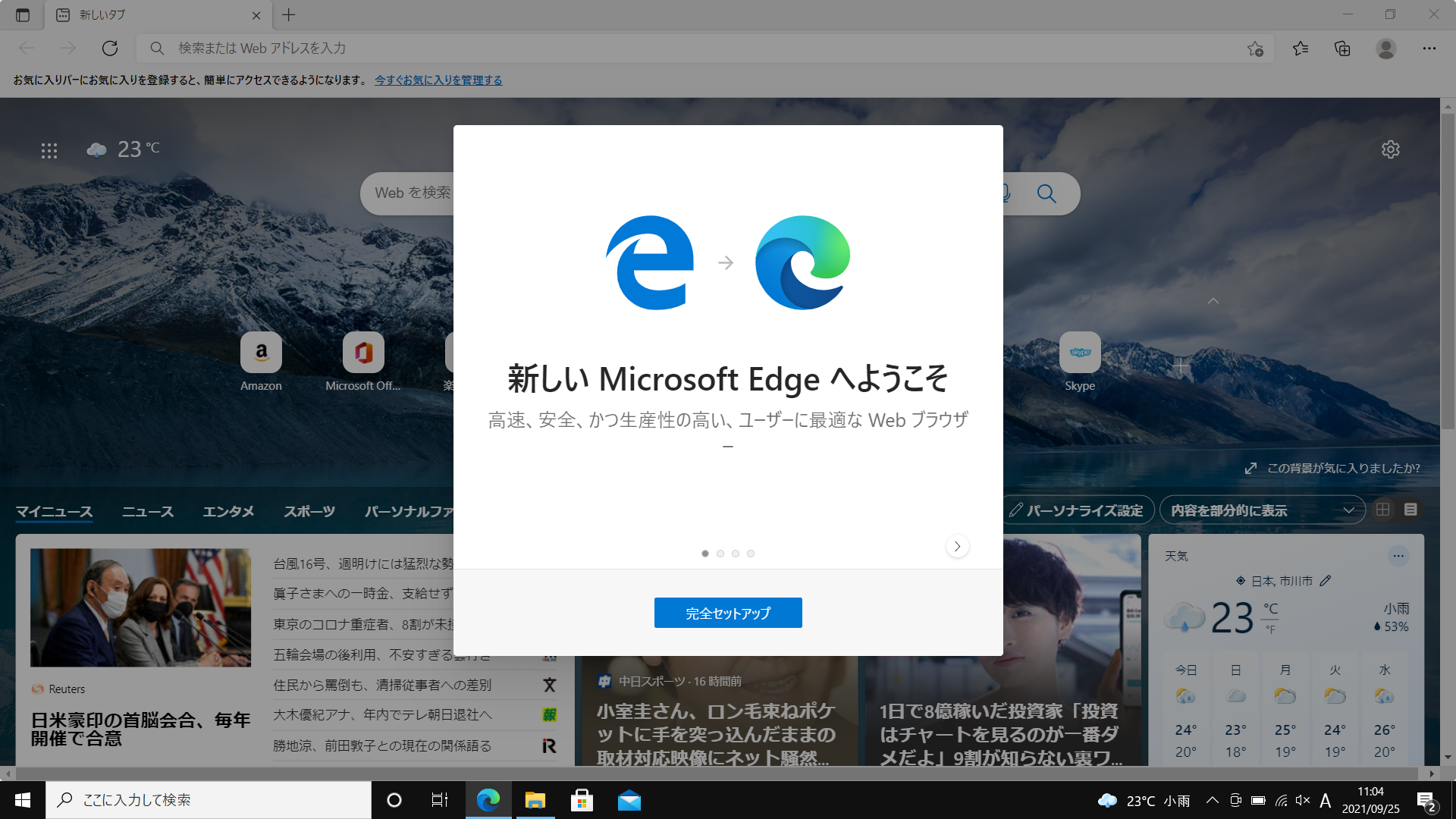This screenshot has height=819, width=1456.
Task: Select the third carousel page dot
Action: pyautogui.click(x=736, y=554)
